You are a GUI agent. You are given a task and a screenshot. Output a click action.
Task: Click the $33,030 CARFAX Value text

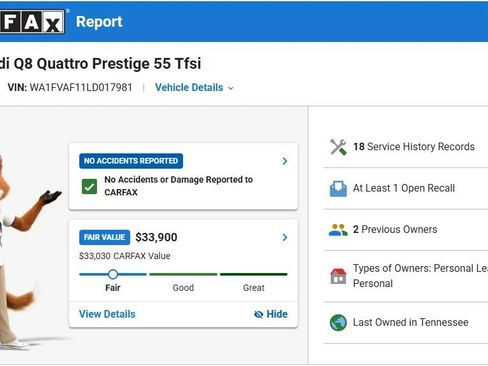coord(125,256)
